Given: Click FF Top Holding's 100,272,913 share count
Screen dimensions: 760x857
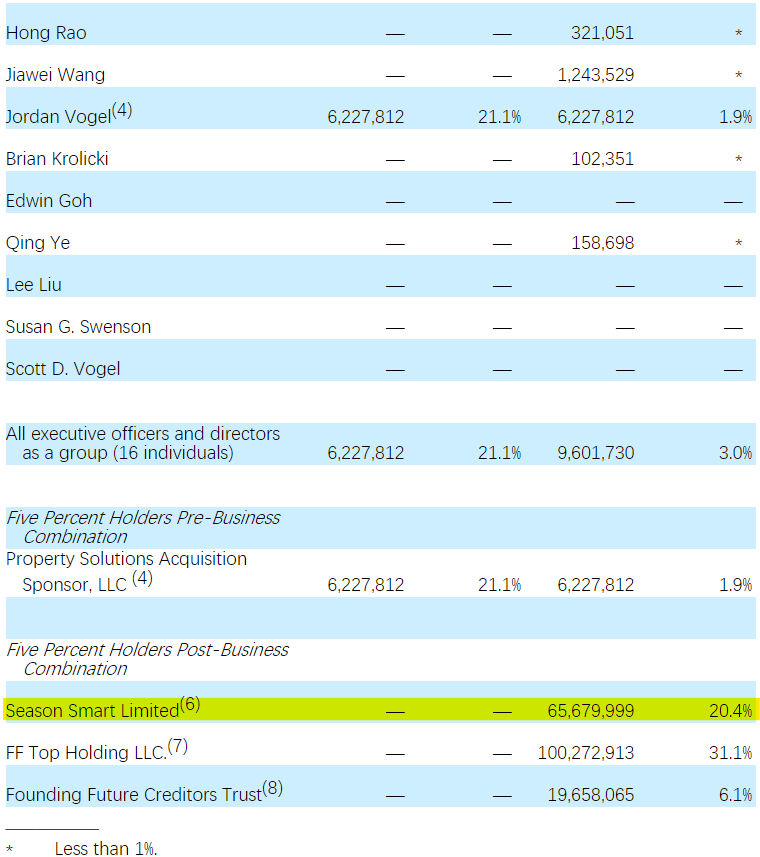Looking at the screenshot, I should [x=586, y=753].
